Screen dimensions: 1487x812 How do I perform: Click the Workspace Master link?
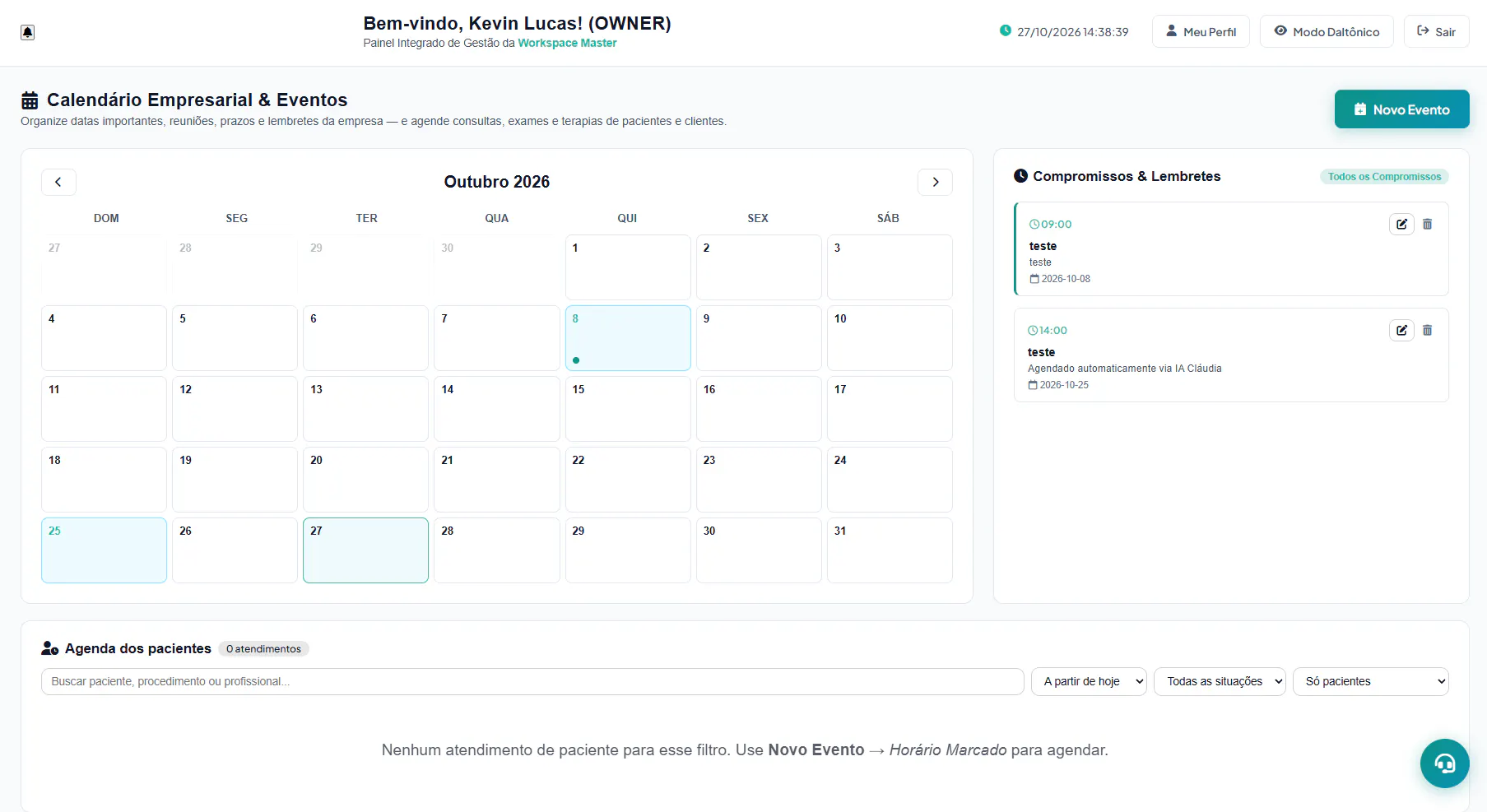(x=567, y=43)
